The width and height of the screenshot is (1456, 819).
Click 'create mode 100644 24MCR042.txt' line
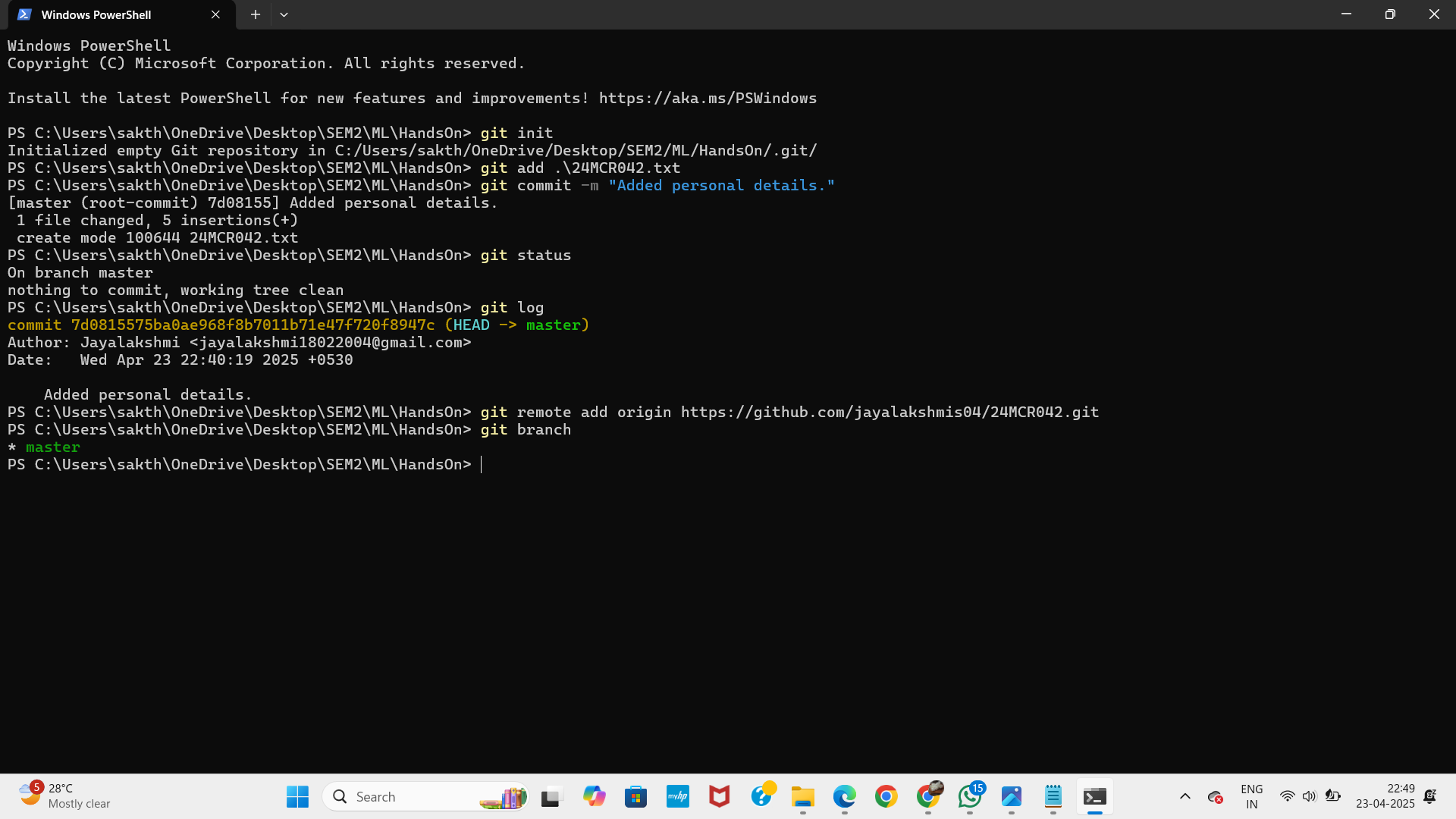tap(157, 237)
